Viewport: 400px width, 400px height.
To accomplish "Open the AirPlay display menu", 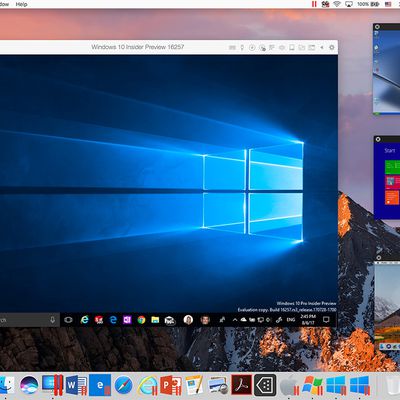I will (x=349, y=4).
